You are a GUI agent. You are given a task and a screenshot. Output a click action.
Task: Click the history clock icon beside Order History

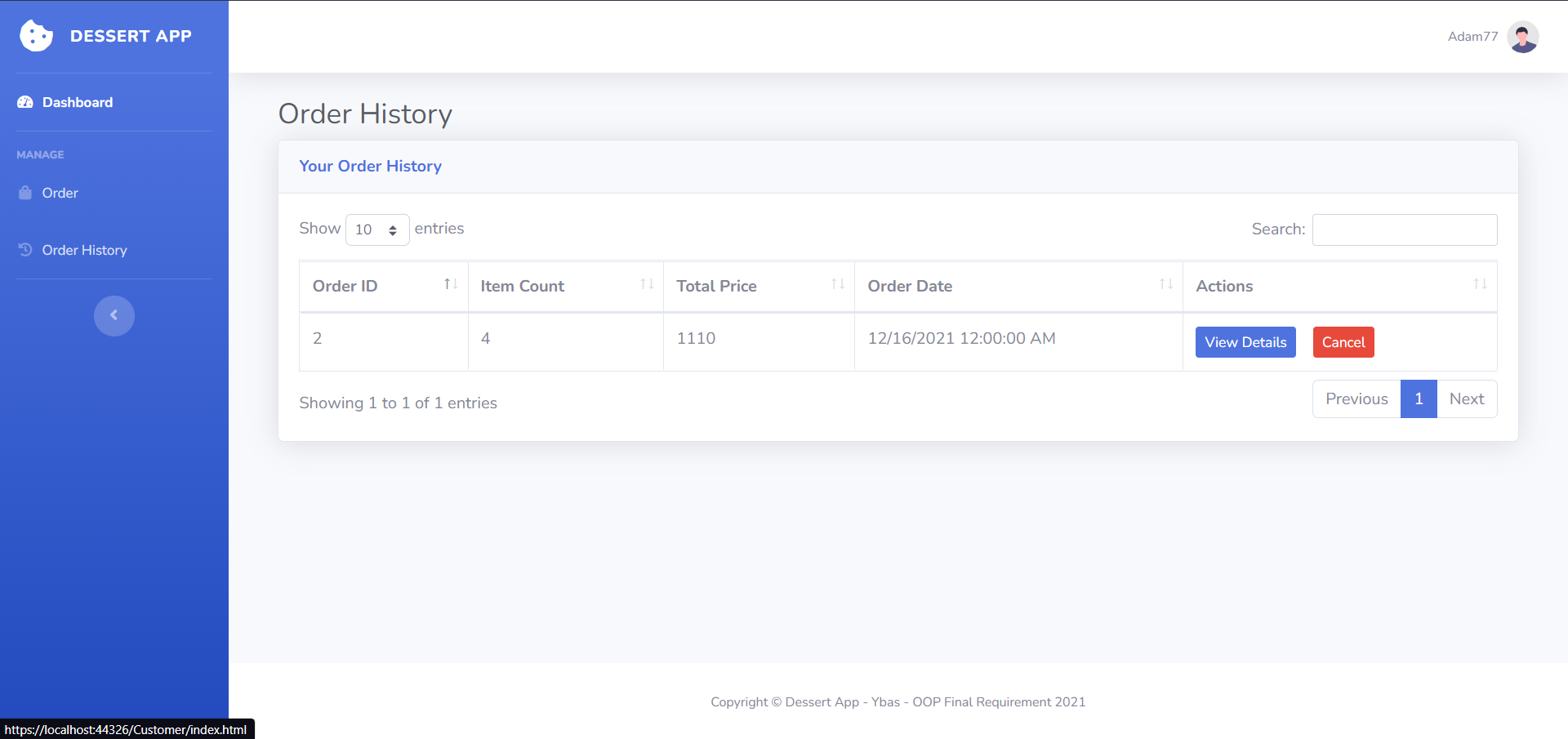point(25,249)
